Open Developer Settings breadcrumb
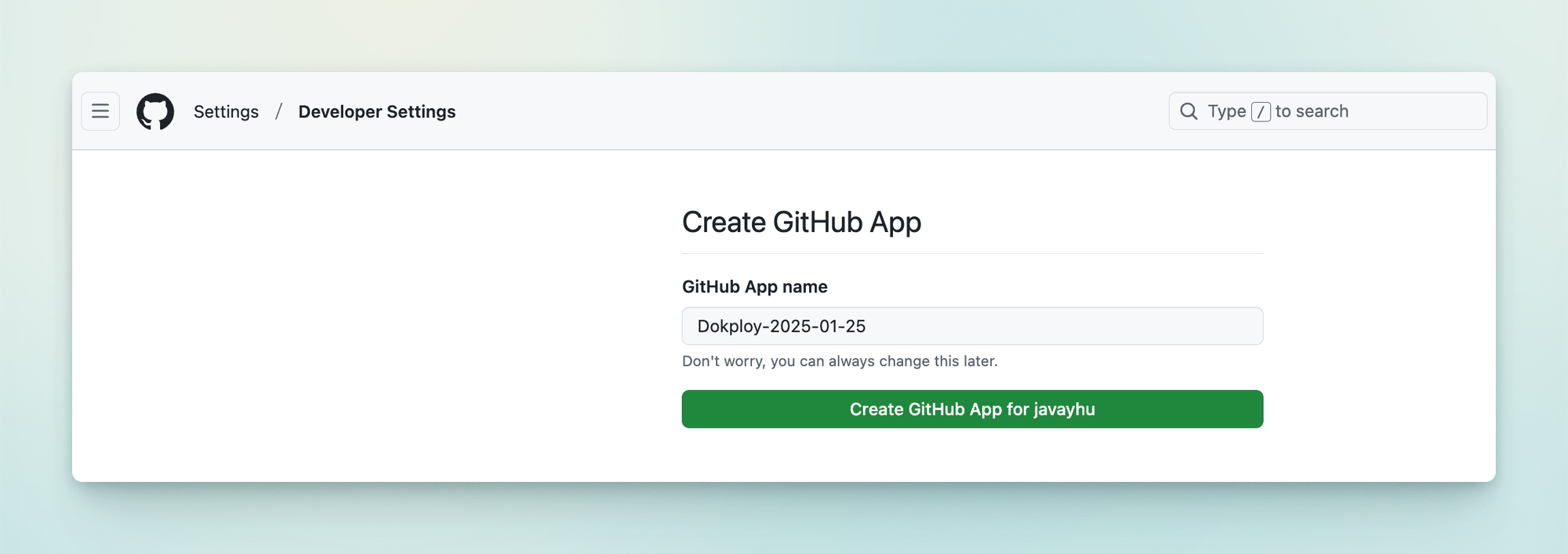The image size is (1568, 554). coord(376,112)
